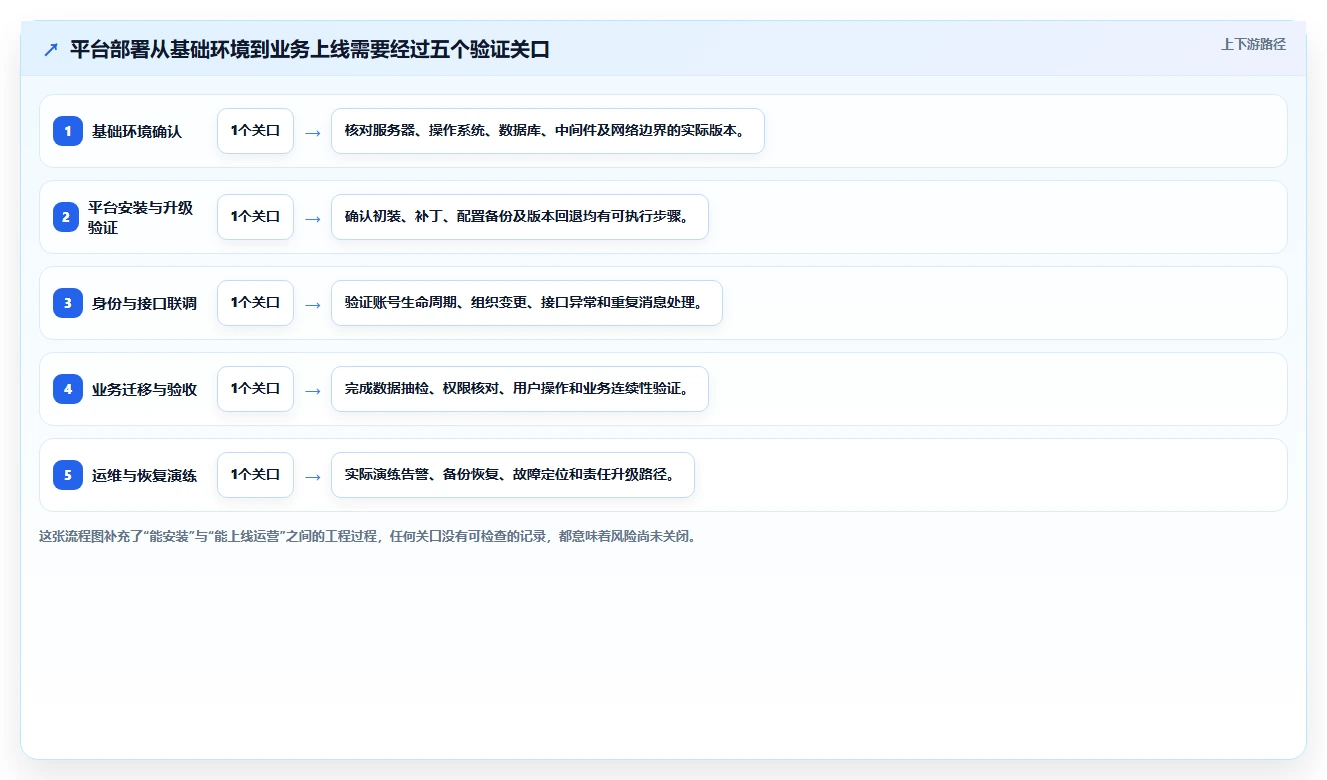Click the 身份与接口联调 step label
Image resolution: width=1327 pixels, height=780 pixels.
(x=144, y=303)
